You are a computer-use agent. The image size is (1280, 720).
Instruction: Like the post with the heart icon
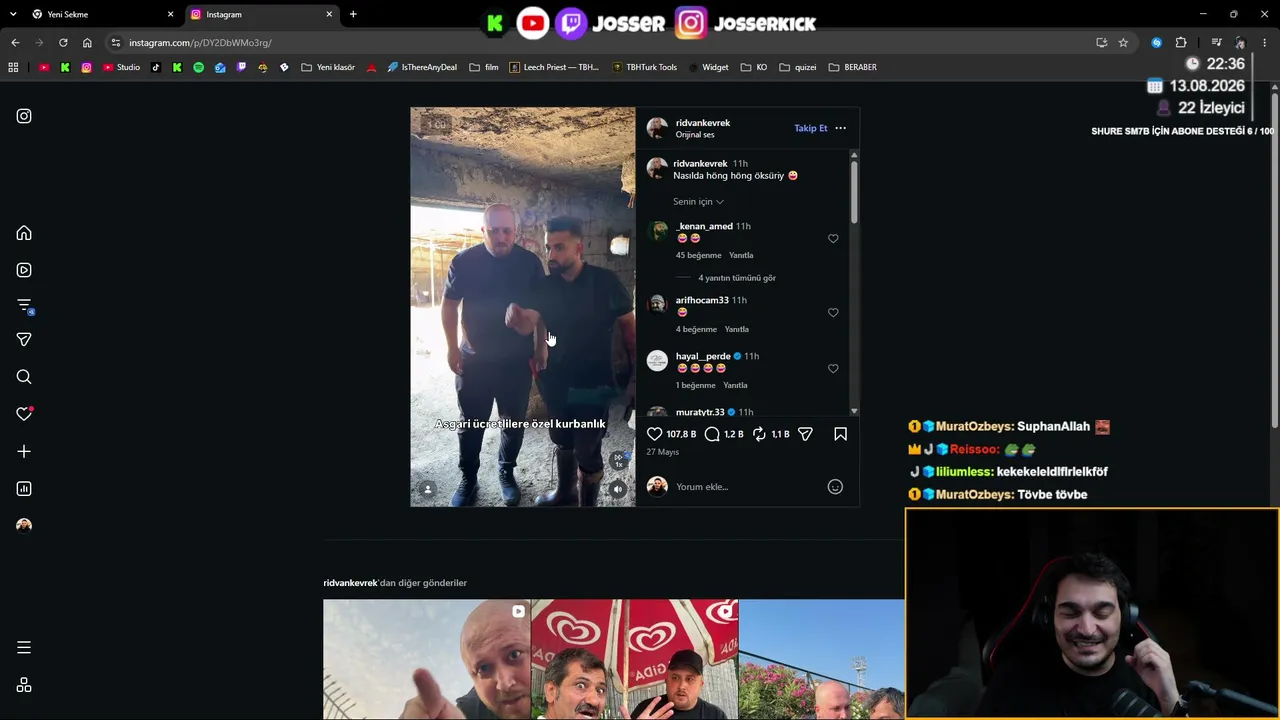pos(655,434)
